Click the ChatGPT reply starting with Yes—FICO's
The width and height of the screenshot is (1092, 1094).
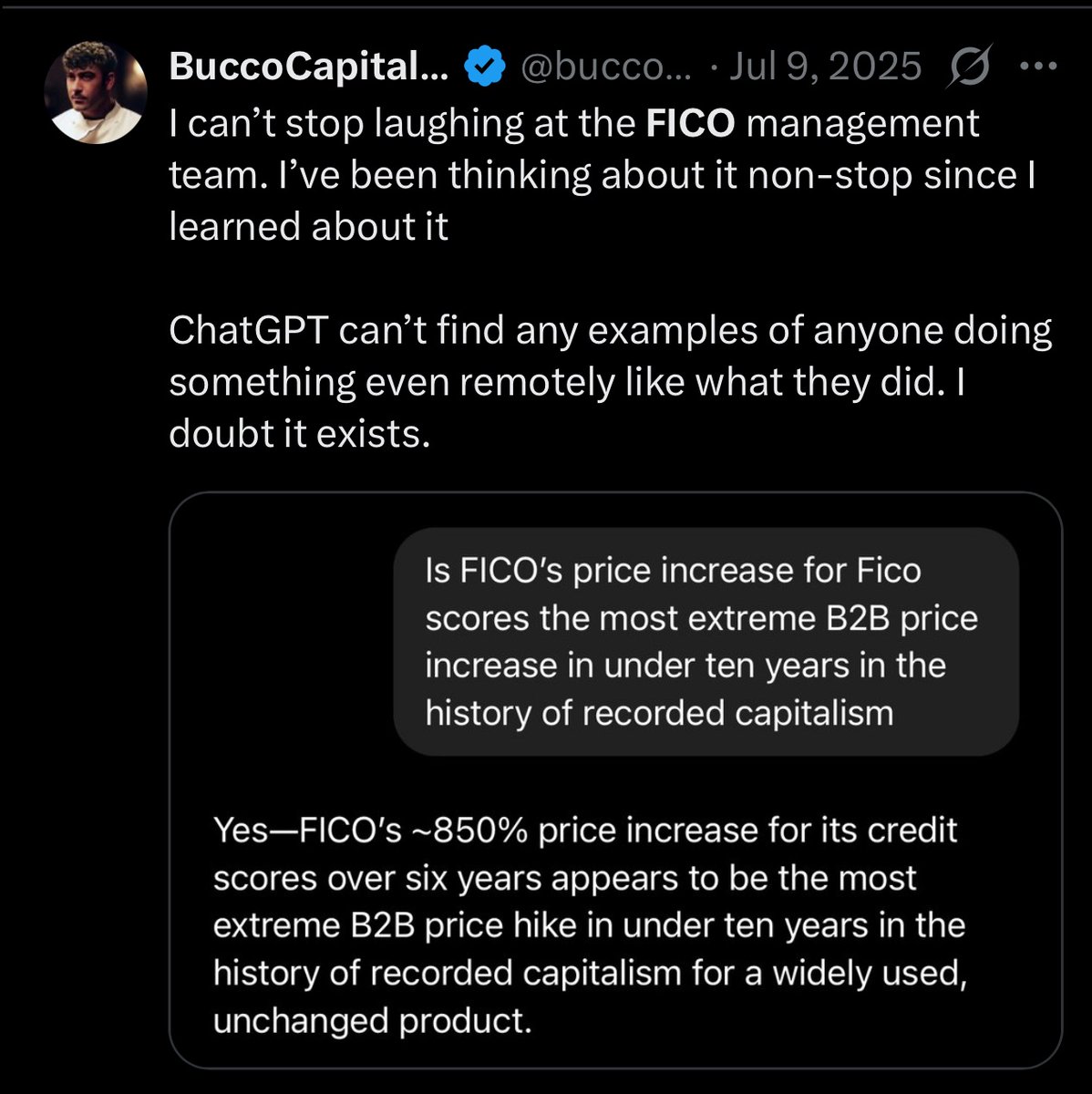point(590,925)
